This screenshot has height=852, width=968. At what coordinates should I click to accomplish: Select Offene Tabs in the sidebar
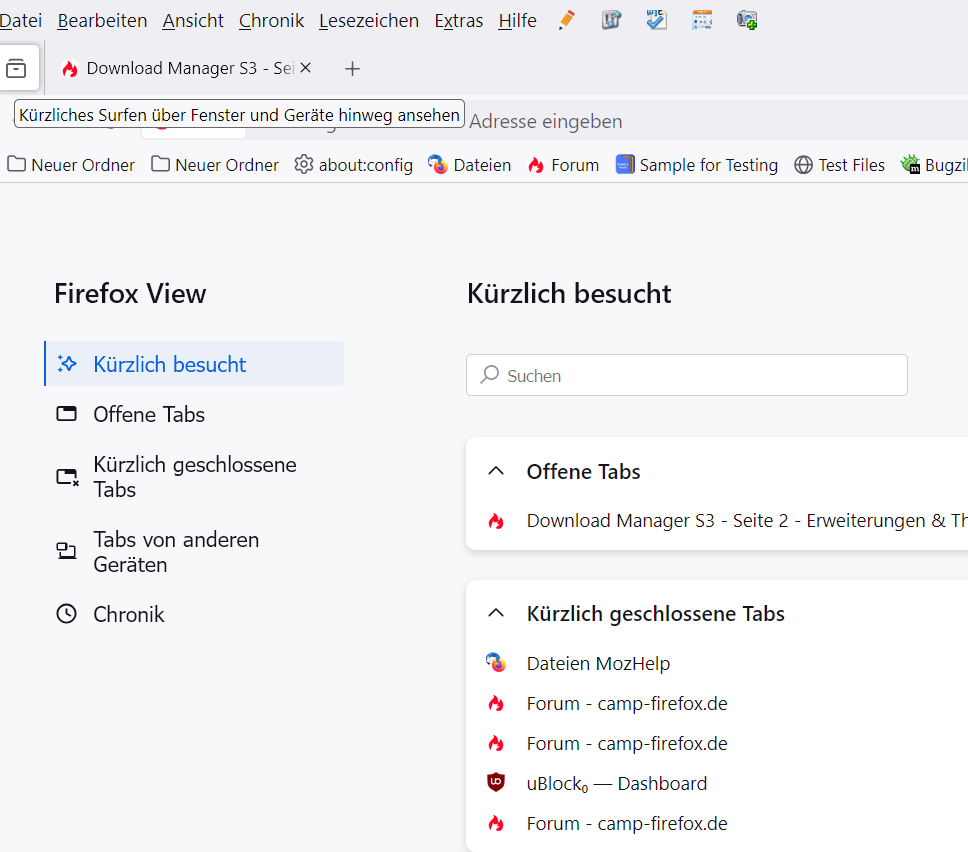tap(194, 414)
